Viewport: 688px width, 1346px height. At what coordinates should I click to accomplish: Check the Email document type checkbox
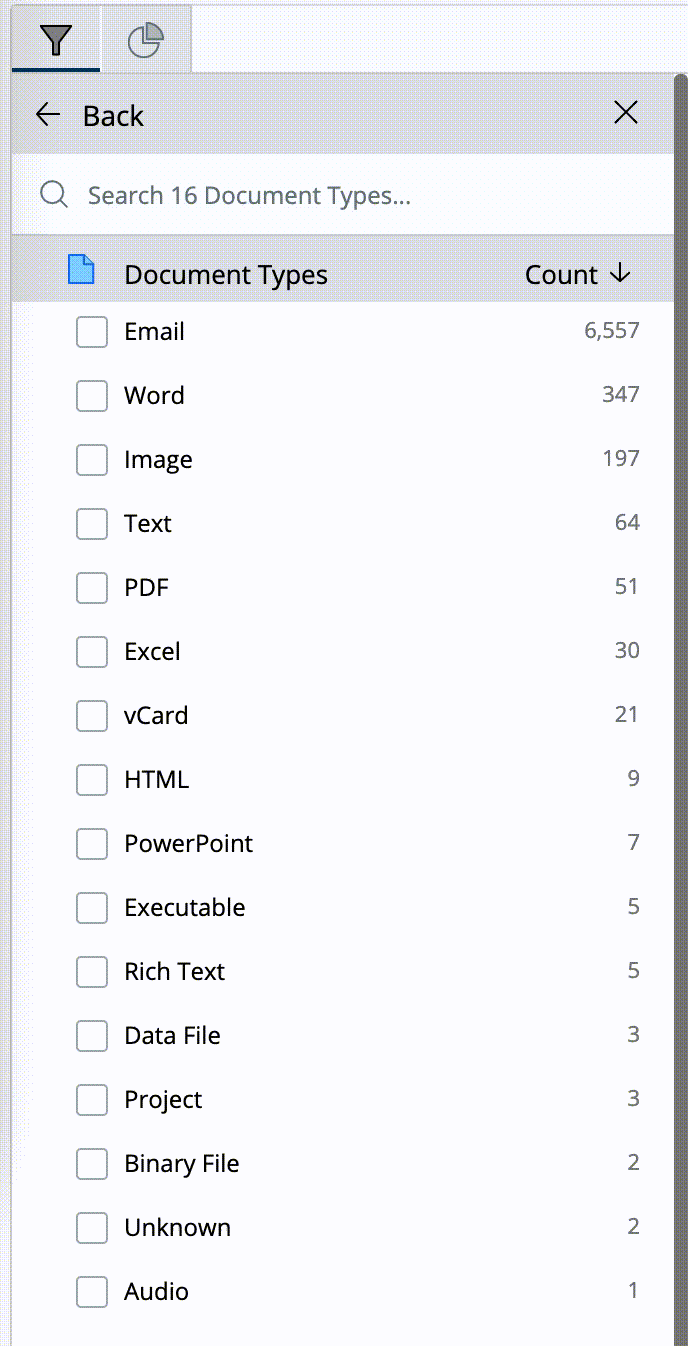(91, 331)
